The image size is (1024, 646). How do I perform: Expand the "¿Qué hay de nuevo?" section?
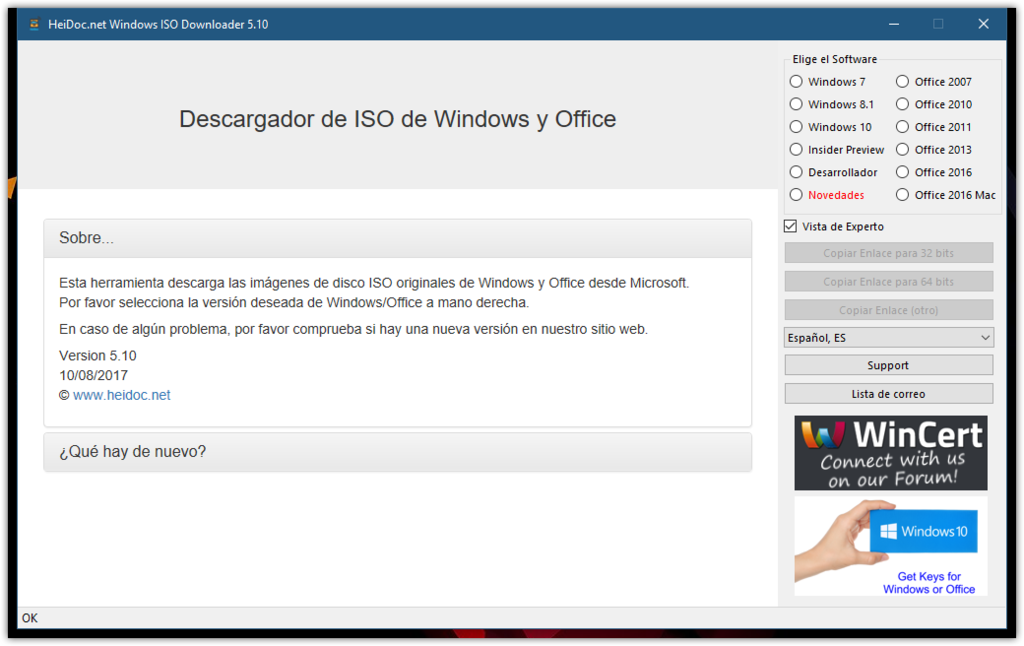click(x=397, y=452)
